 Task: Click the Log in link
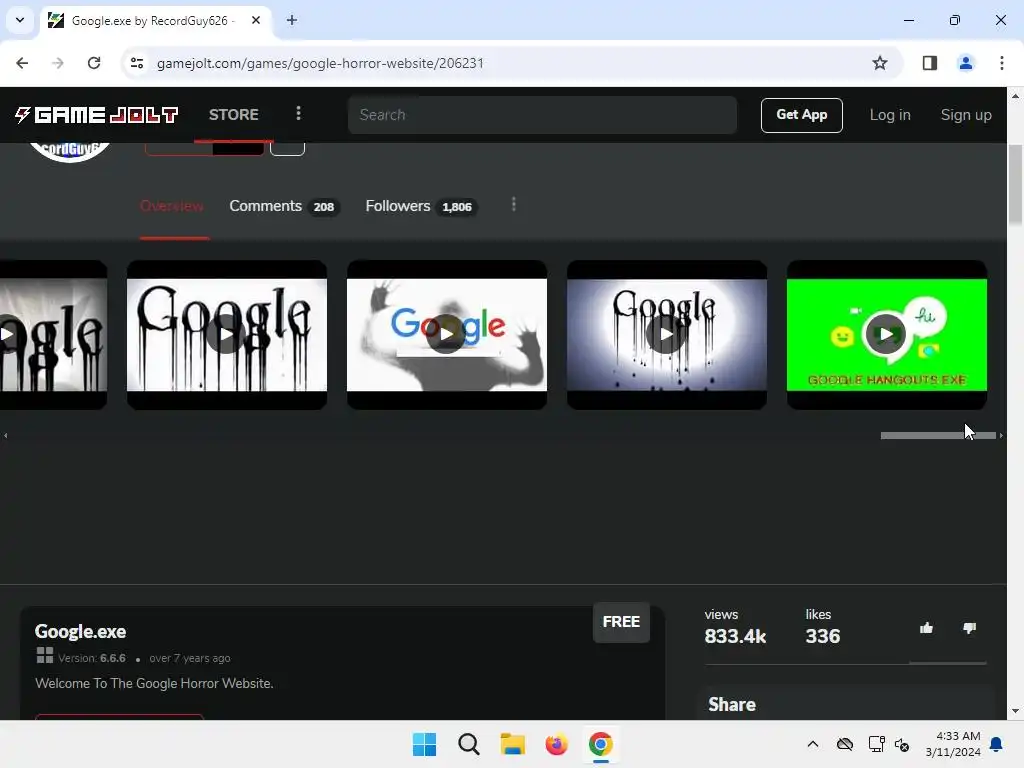pyautogui.click(x=889, y=115)
